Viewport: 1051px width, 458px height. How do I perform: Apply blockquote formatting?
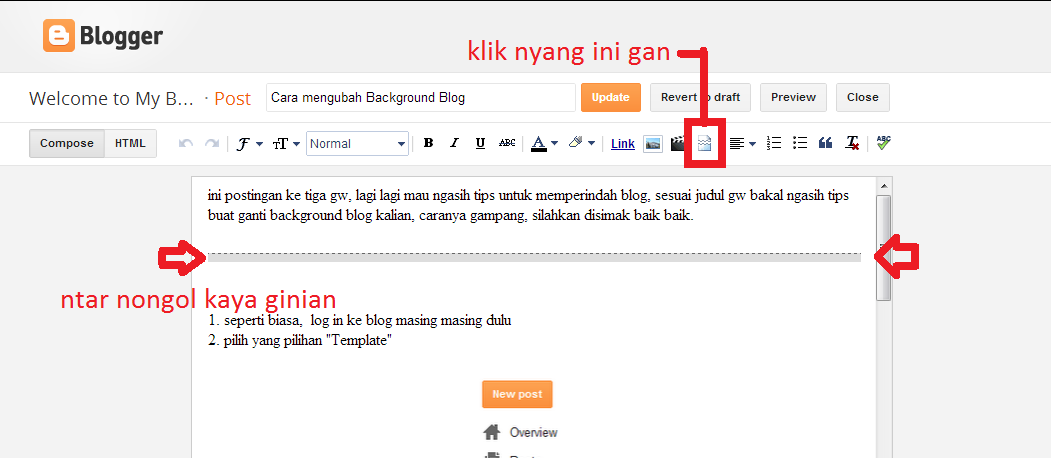pos(826,143)
